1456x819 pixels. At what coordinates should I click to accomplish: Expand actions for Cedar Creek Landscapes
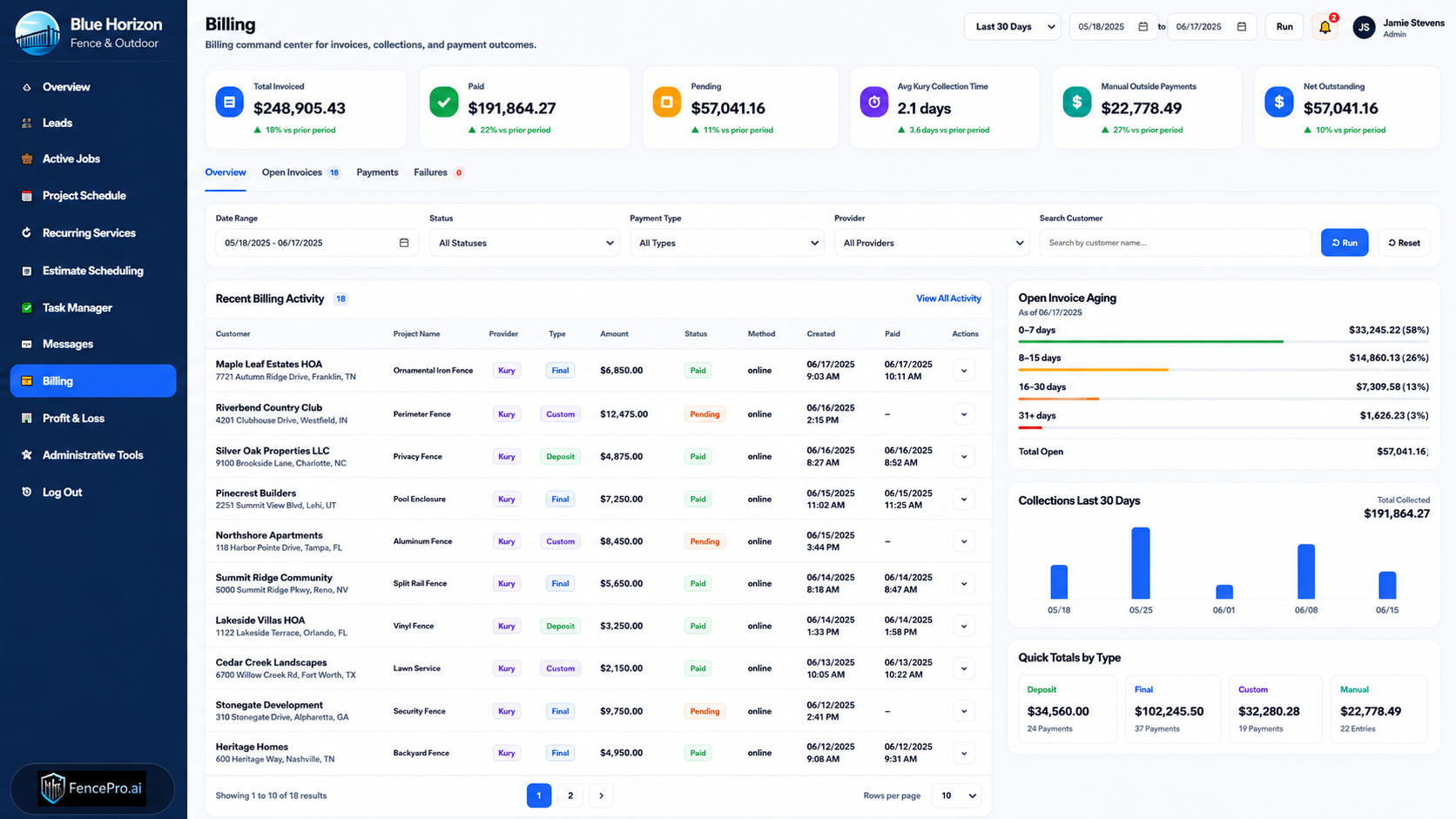(964, 669)
